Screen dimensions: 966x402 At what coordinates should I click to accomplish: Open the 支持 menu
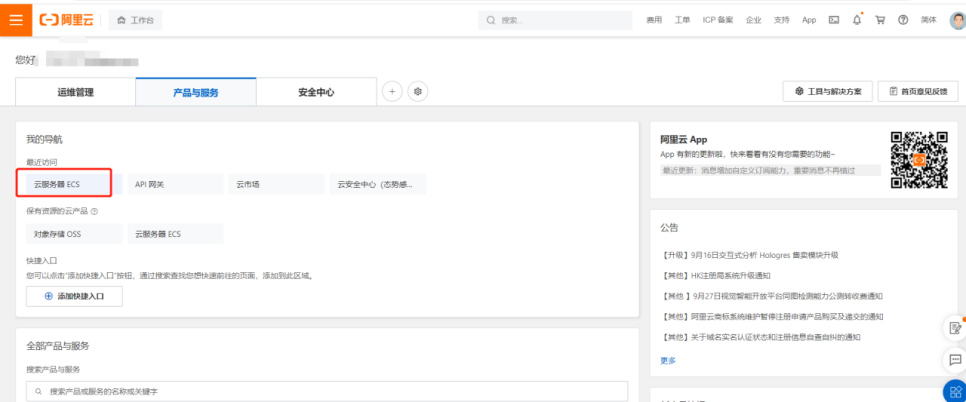[781, 20]
